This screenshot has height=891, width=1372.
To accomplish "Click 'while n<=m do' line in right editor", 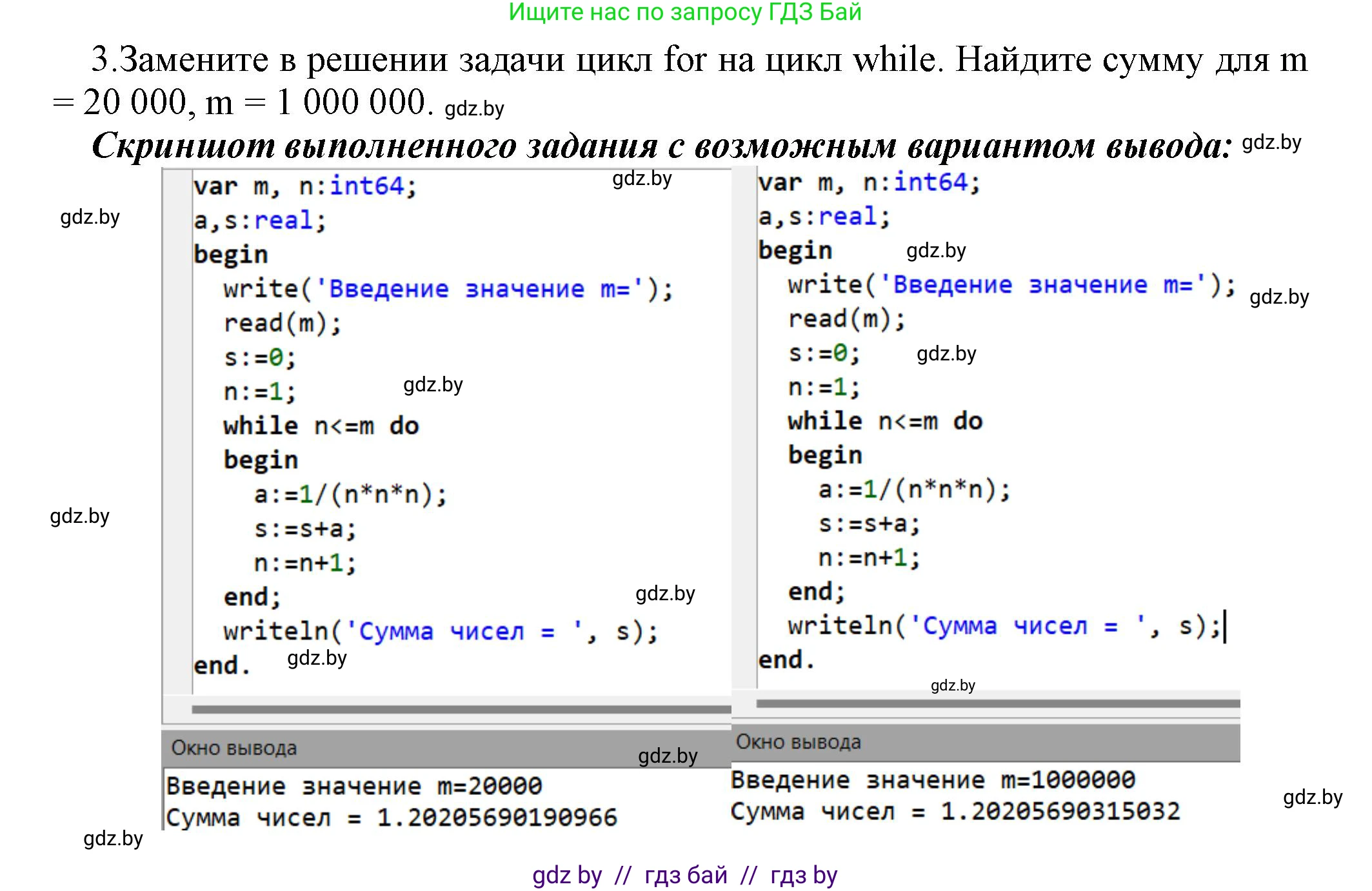I will point(885,421).
